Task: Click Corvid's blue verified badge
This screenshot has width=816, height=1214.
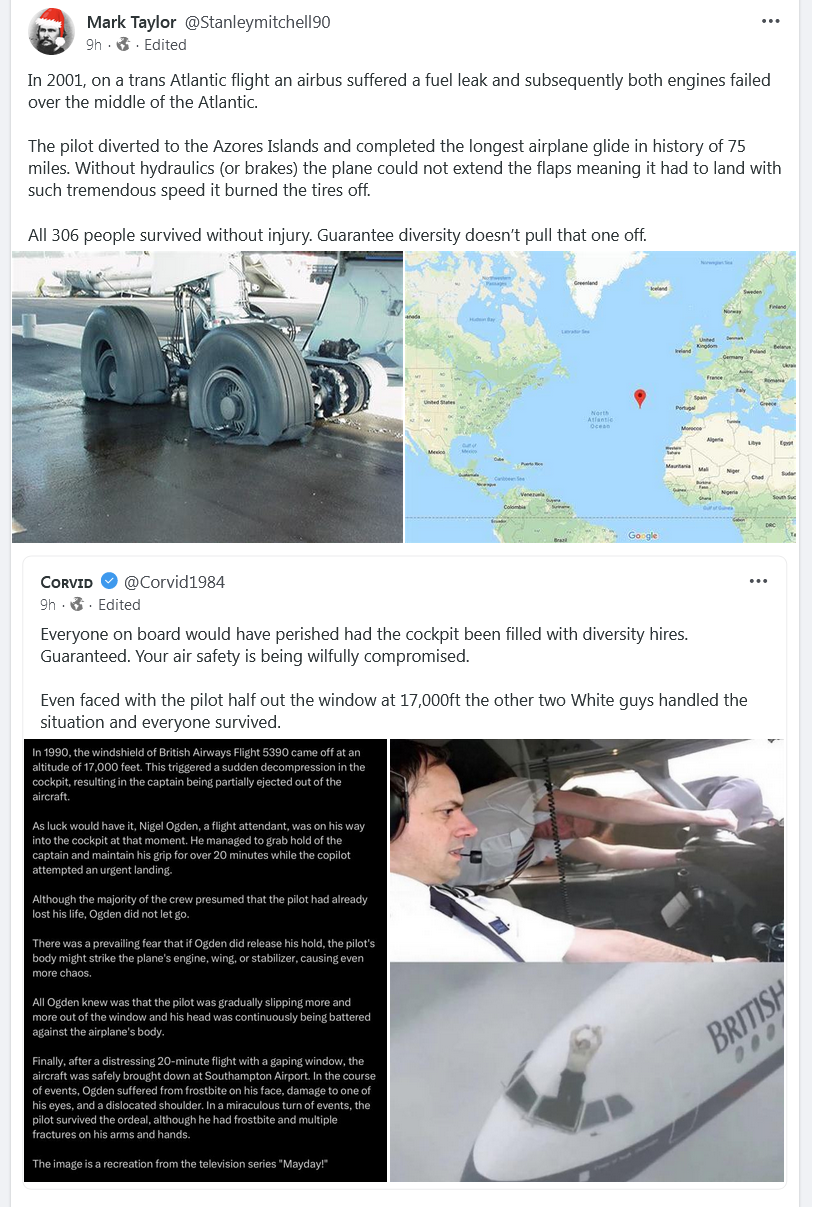Action: (109, 581)
